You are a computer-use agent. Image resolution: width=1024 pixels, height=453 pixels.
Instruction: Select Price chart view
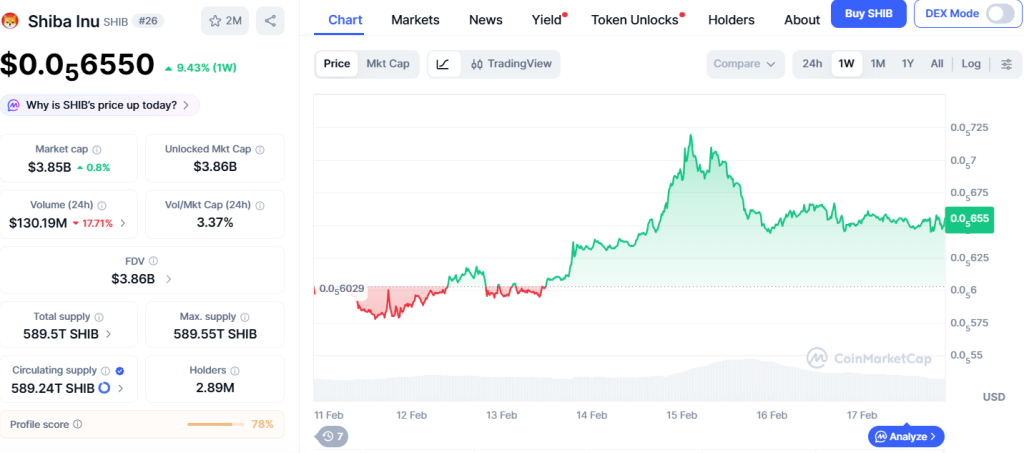point(337,64)
